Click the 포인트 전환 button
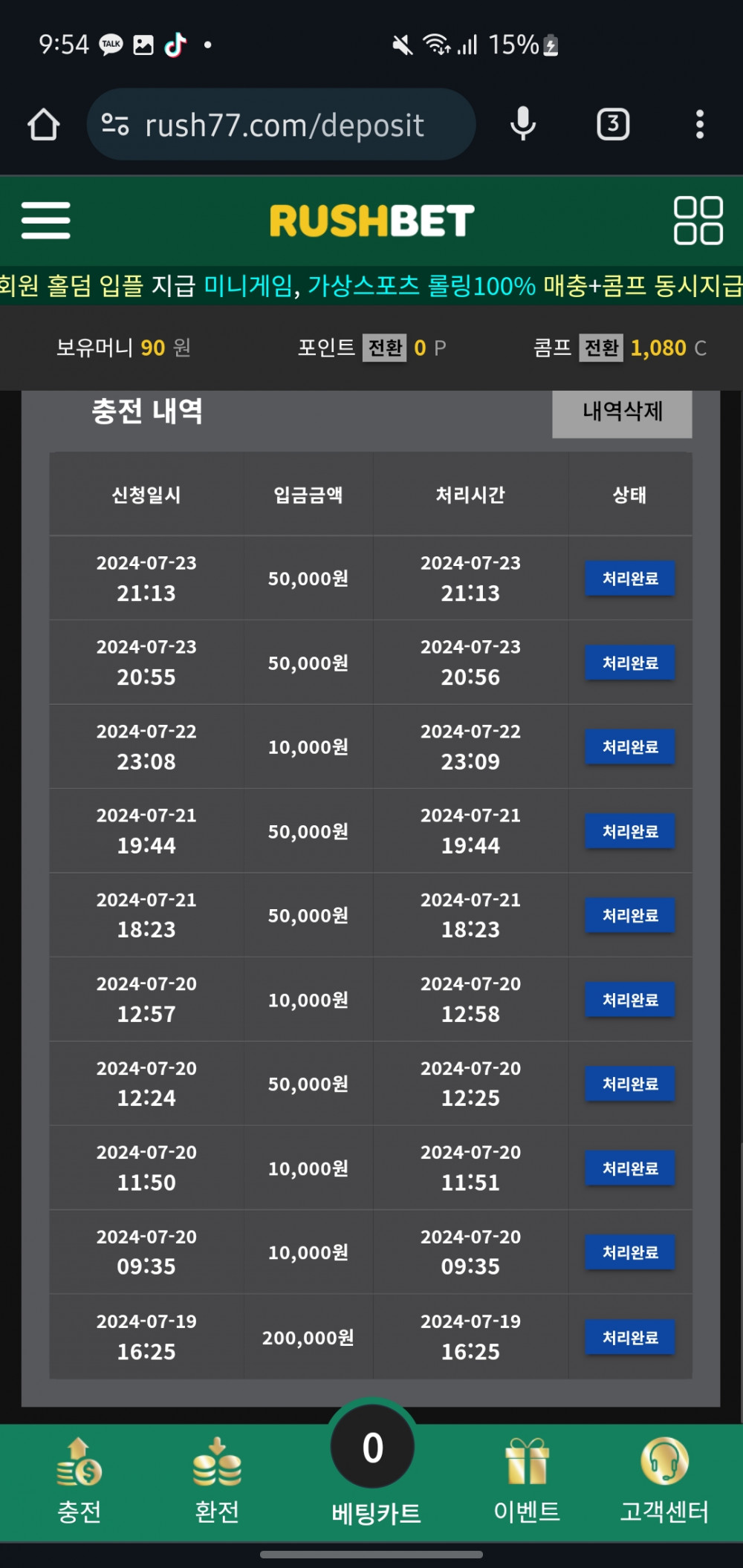The image size is (743, 1568). [x=385, y=348]
